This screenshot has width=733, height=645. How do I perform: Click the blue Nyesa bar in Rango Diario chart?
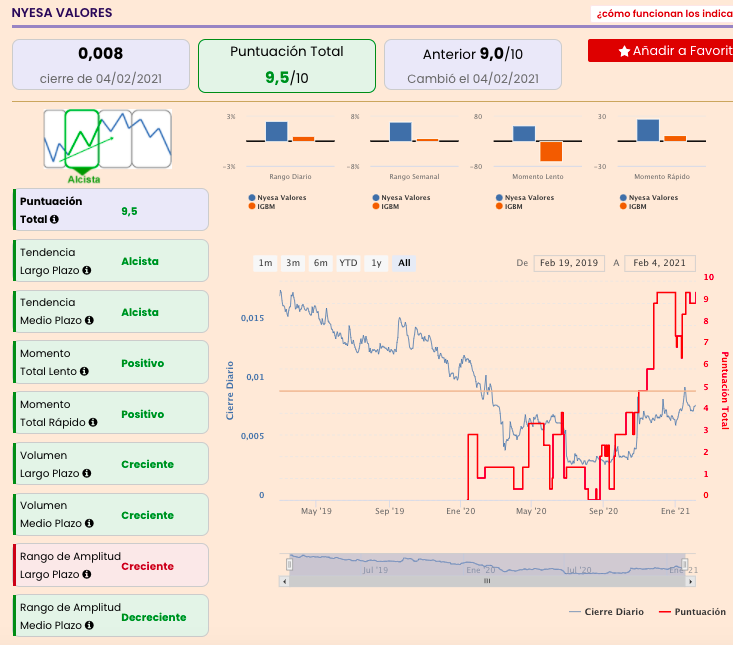pyautogui.click(x=277, y=131)
